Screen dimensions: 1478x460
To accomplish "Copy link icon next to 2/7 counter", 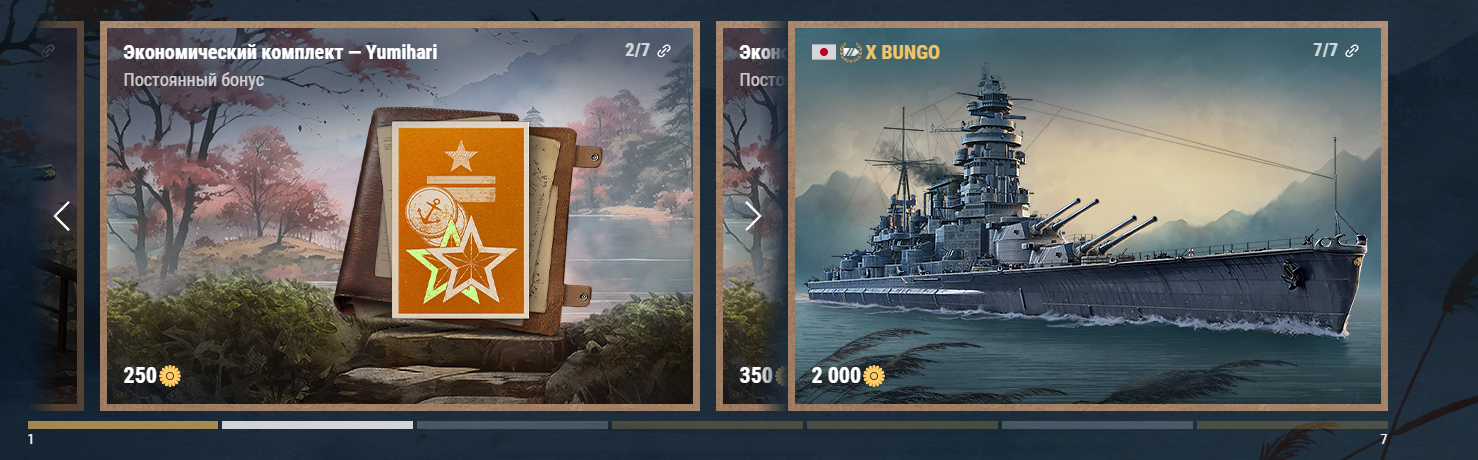I will tap(663, 51).
